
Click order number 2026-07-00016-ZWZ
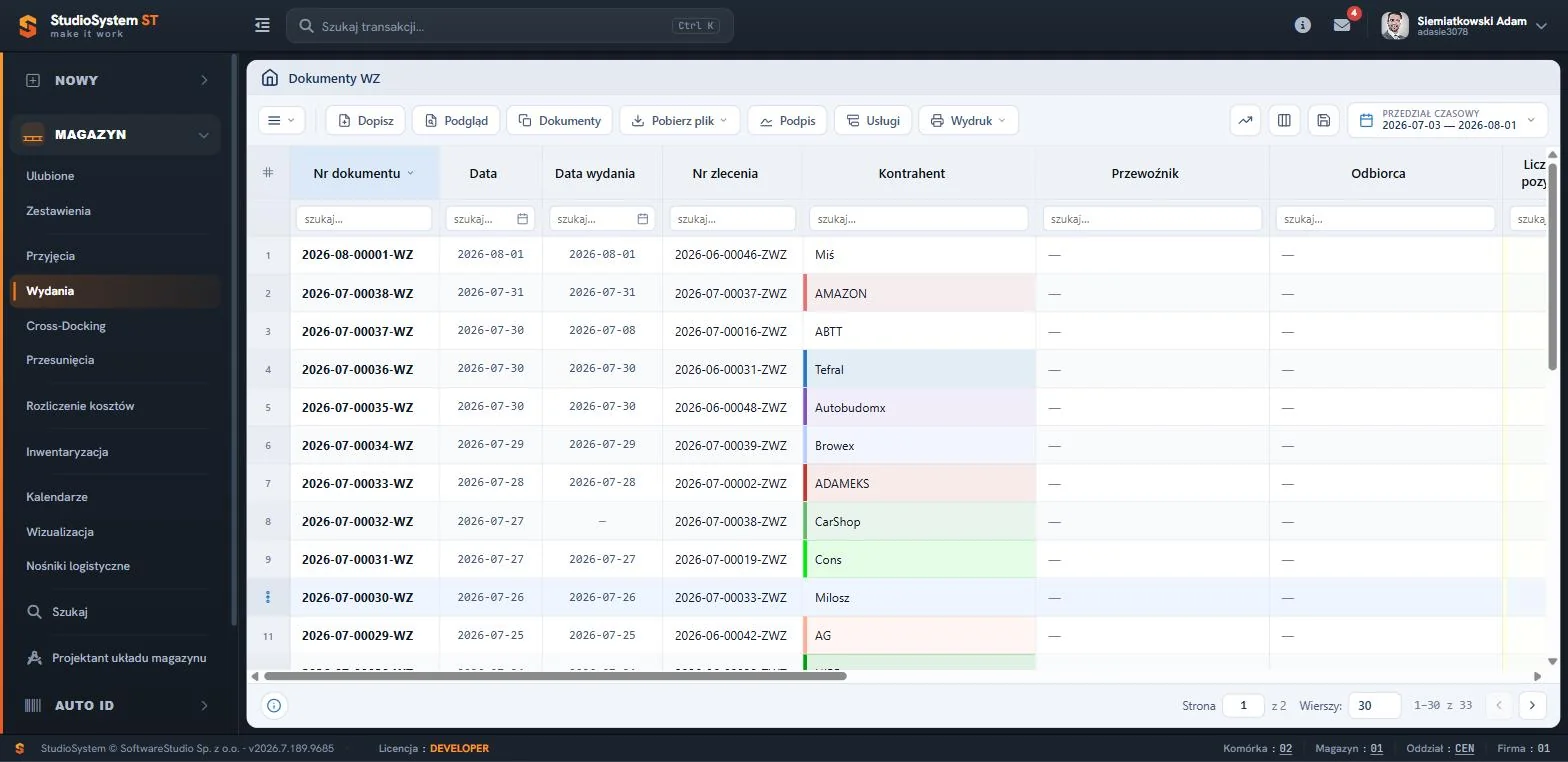click(731, 331)
